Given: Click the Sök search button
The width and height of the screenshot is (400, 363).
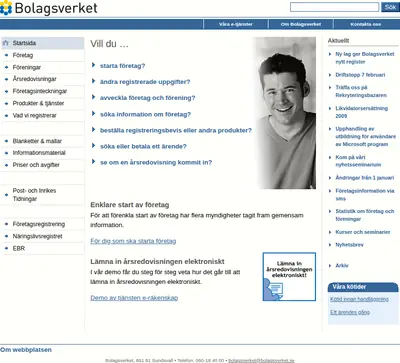Looking at the screenshot, I should (x=390, y=7).
